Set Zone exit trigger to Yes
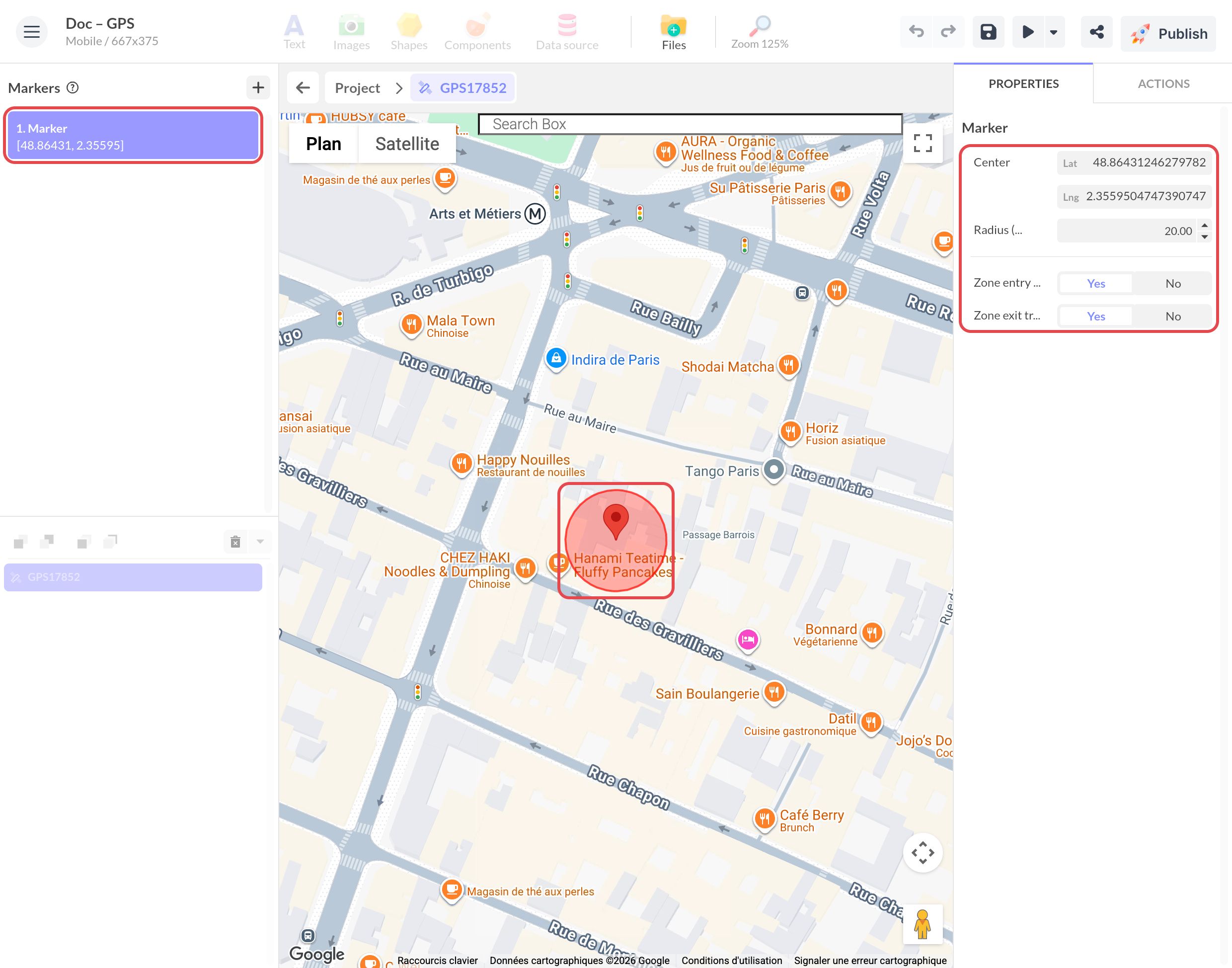This screenshot has width=1232, height=968. point(1096,316)
